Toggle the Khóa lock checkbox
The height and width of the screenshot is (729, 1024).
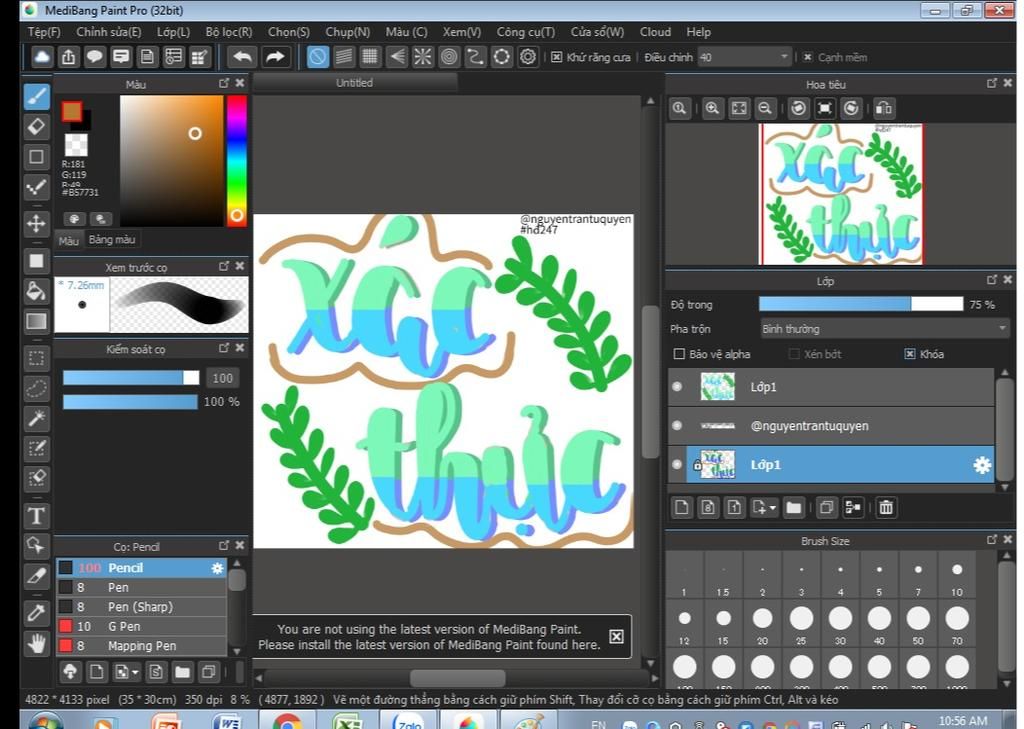tap(910, 354)
